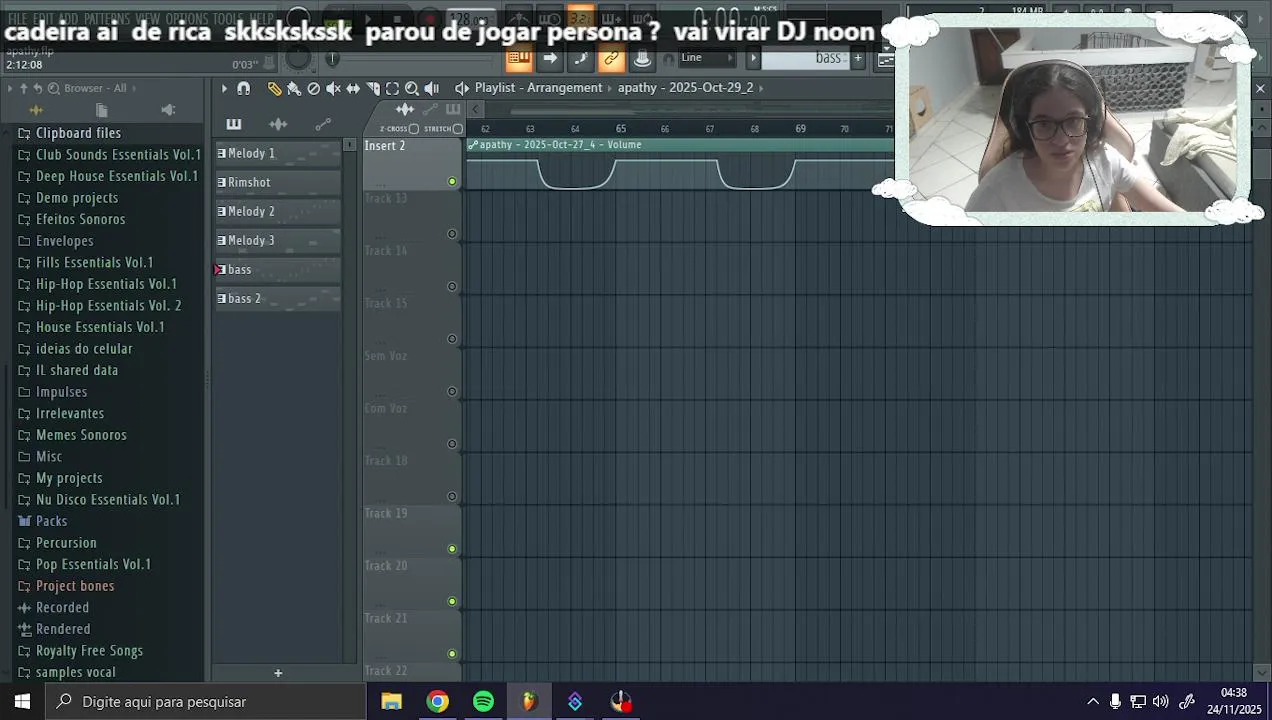This screenshot has width=1272, height=720.
Task: Select the Paint brush tool
Action: point(294,88)
